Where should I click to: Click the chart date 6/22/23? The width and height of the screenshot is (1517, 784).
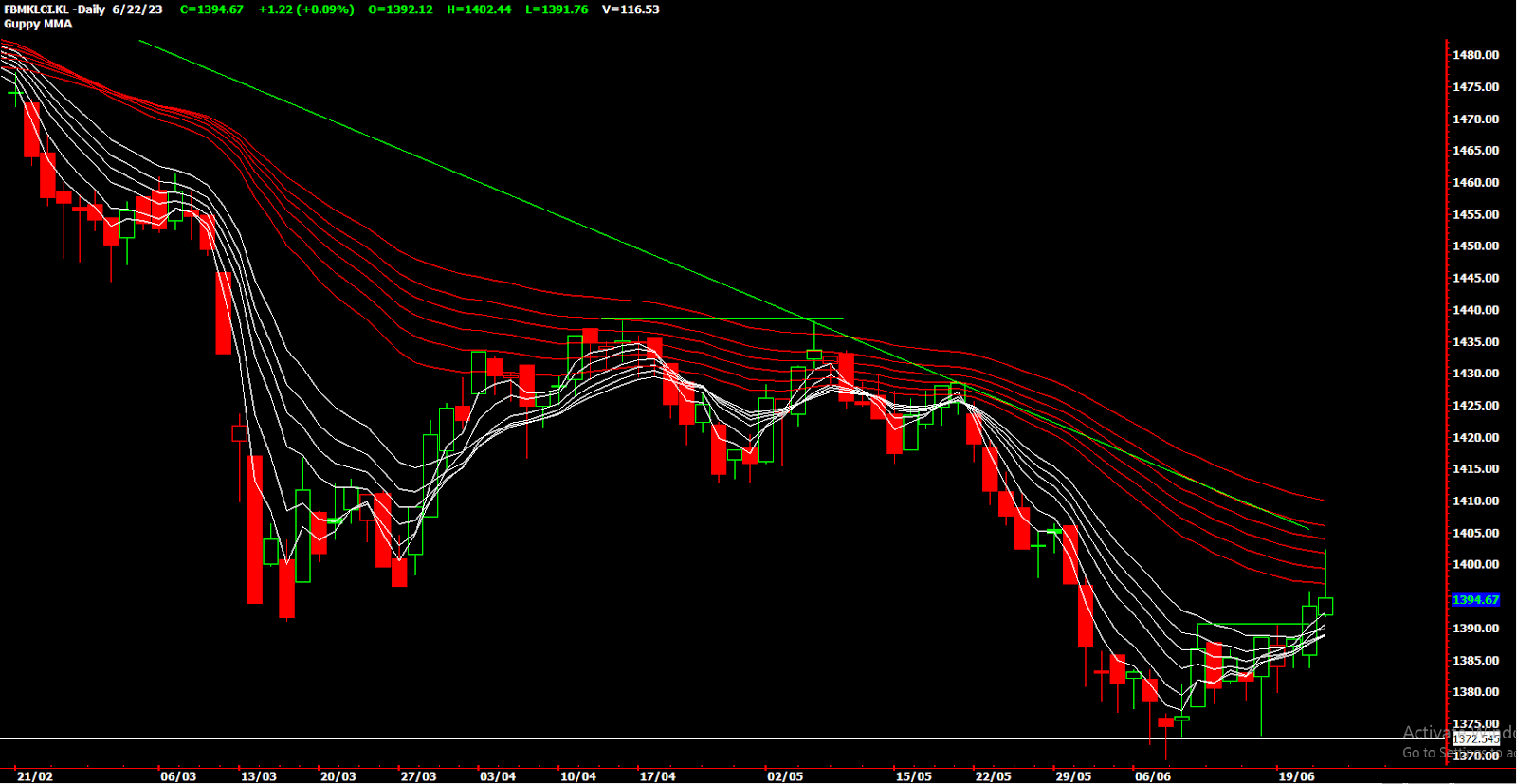[x=137, y=9]
